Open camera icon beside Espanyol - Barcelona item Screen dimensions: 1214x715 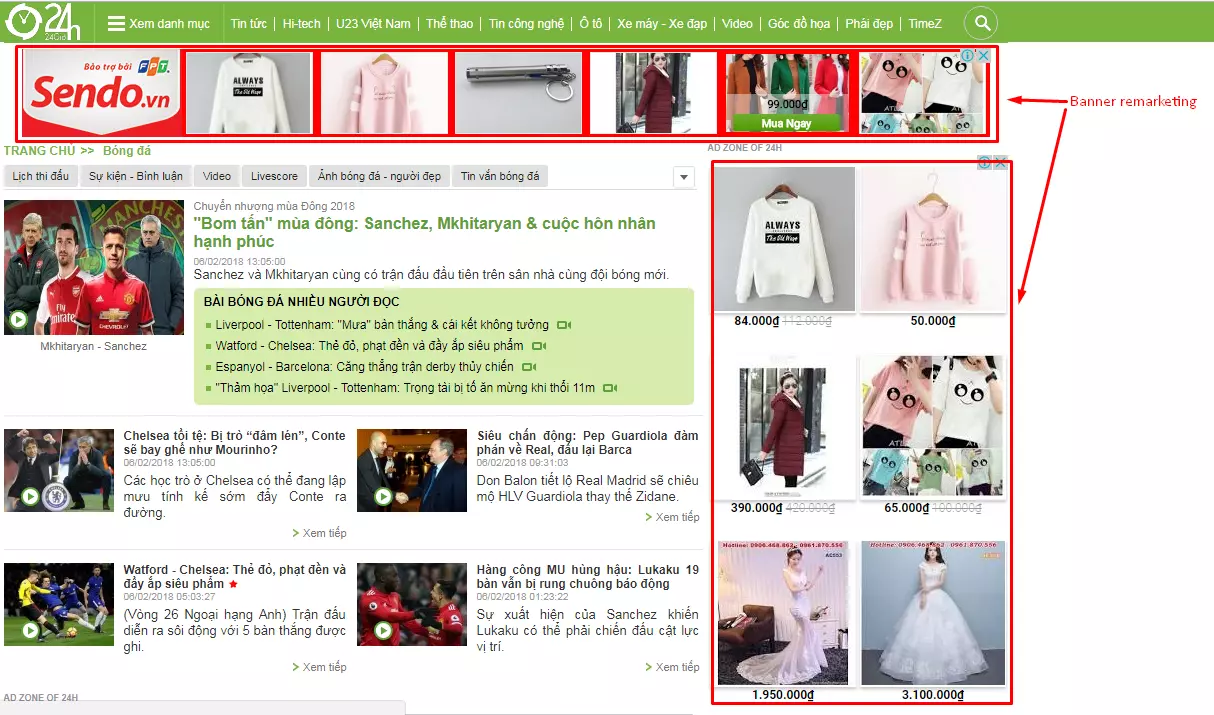(x=529, y=367)
